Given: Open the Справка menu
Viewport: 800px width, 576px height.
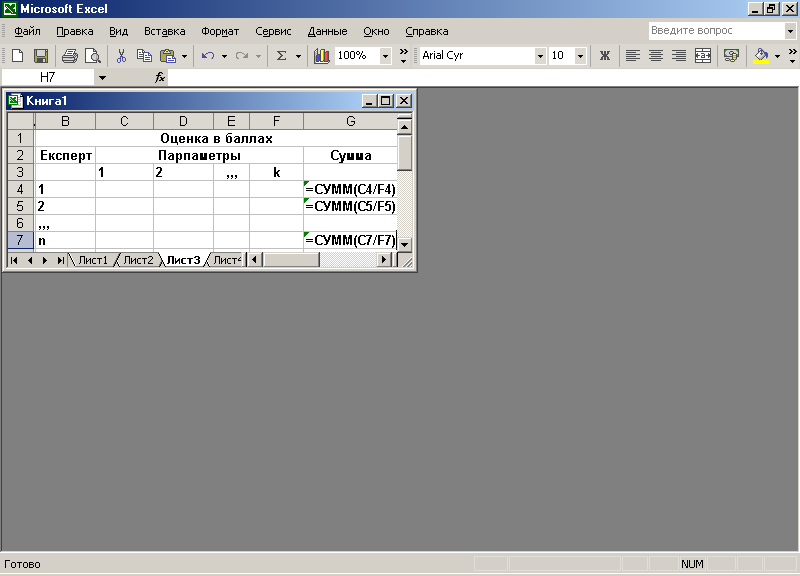Looking at the screenshot, I should point(427,31).
